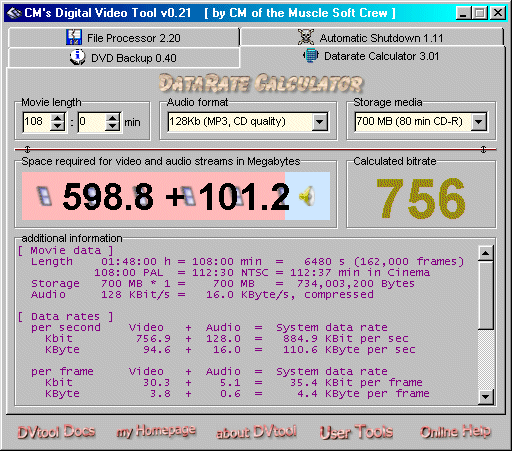Click the speaker icon in audio space area
This screenshot has width=512, height=451.
[x=307, y=196]
